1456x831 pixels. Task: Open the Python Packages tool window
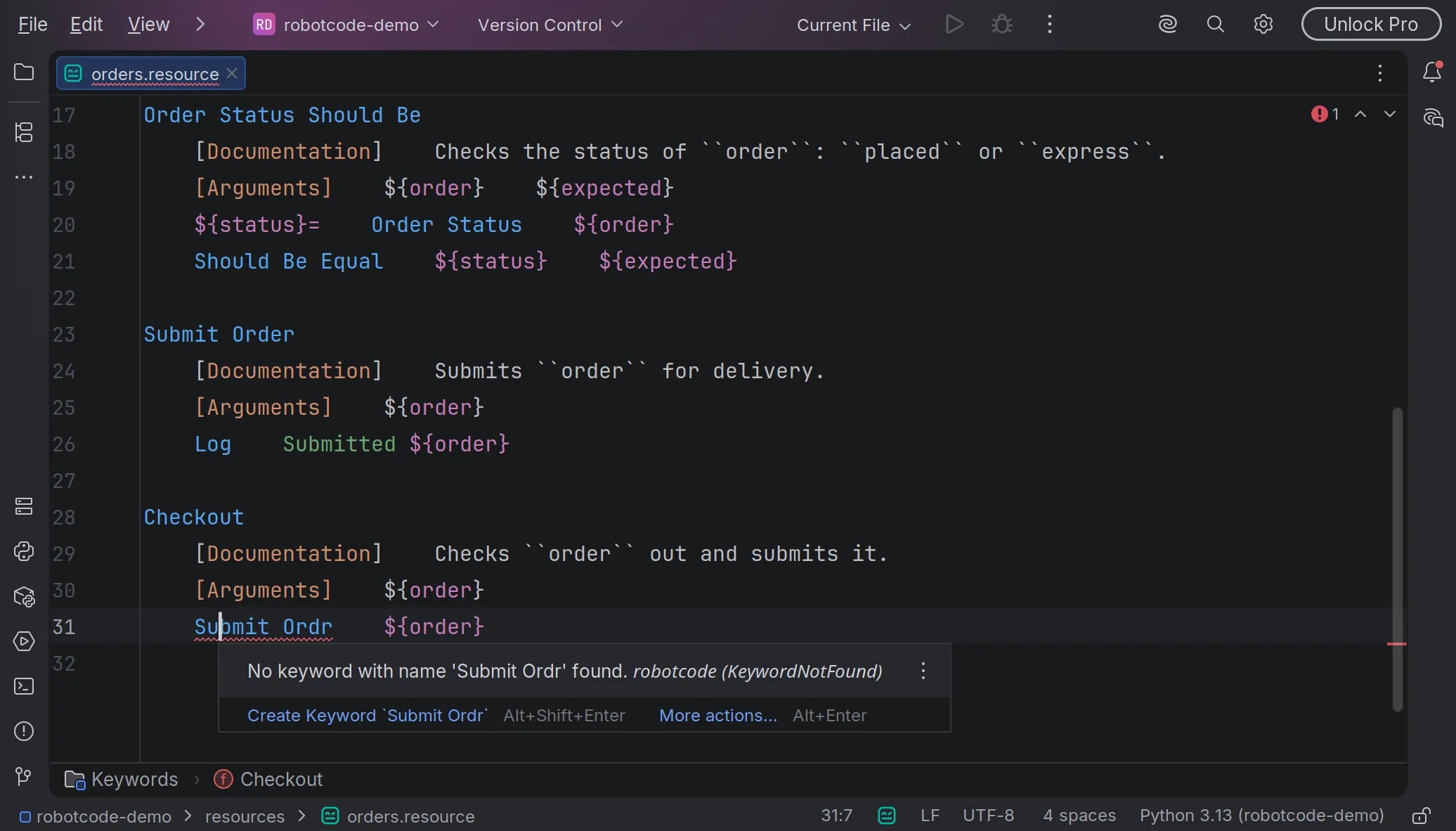(24, 597)
